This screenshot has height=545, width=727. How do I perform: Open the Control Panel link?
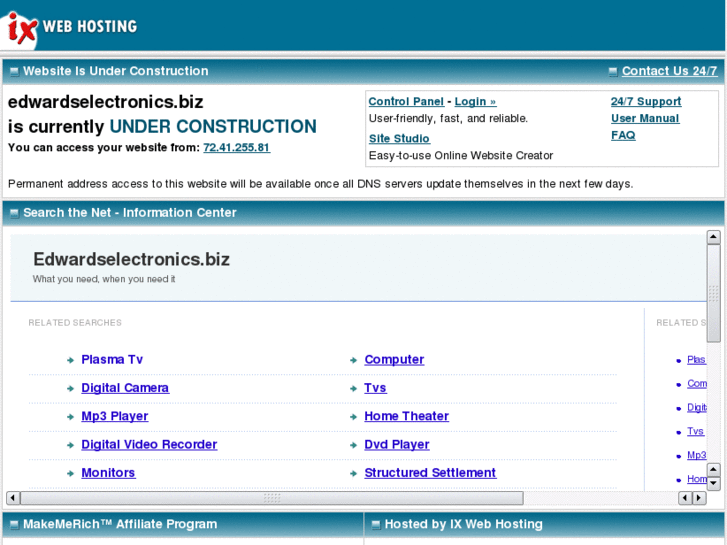(x=406, y=102)
